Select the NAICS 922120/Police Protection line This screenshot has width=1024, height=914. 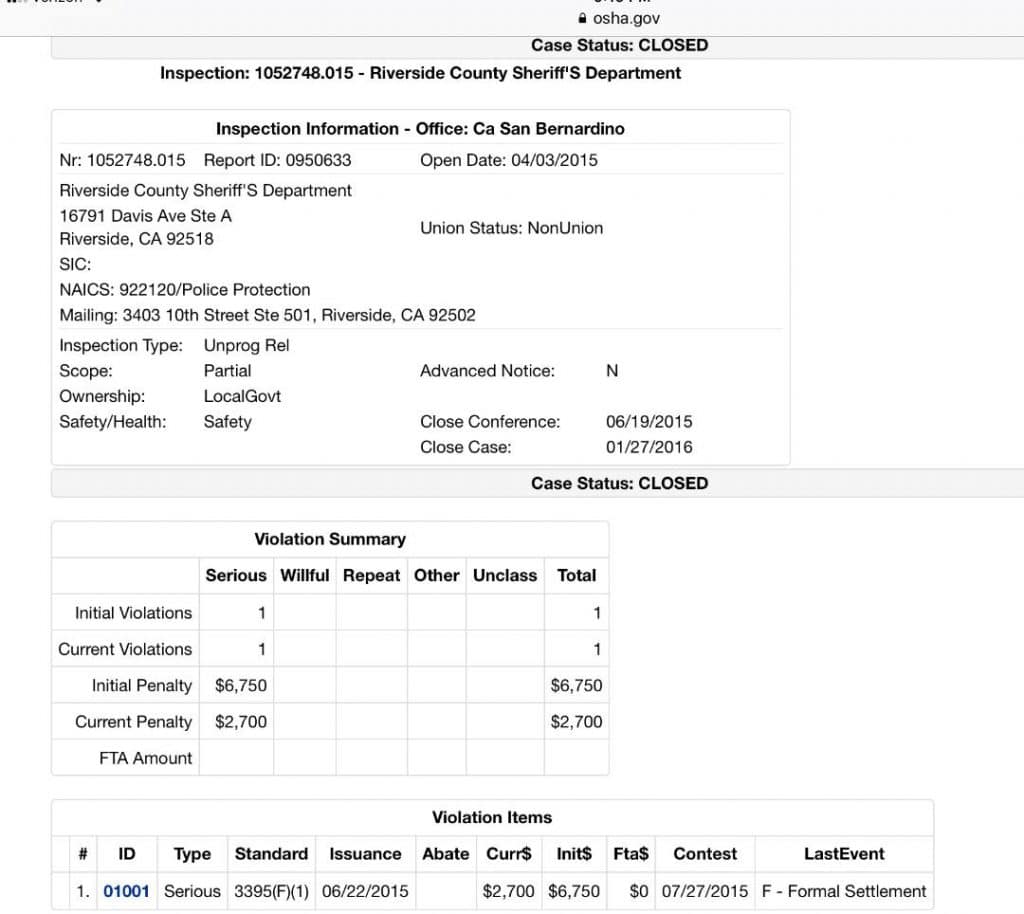pyautogui.click(x=185, y=290)
